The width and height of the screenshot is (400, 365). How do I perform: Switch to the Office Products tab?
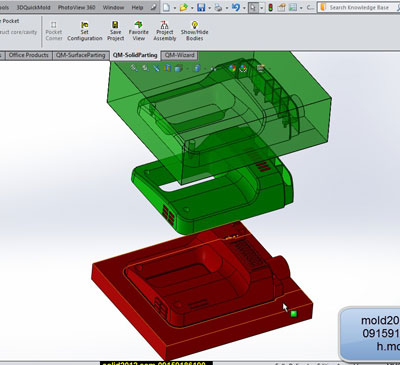pyautogui.click(x=29, y=55)
